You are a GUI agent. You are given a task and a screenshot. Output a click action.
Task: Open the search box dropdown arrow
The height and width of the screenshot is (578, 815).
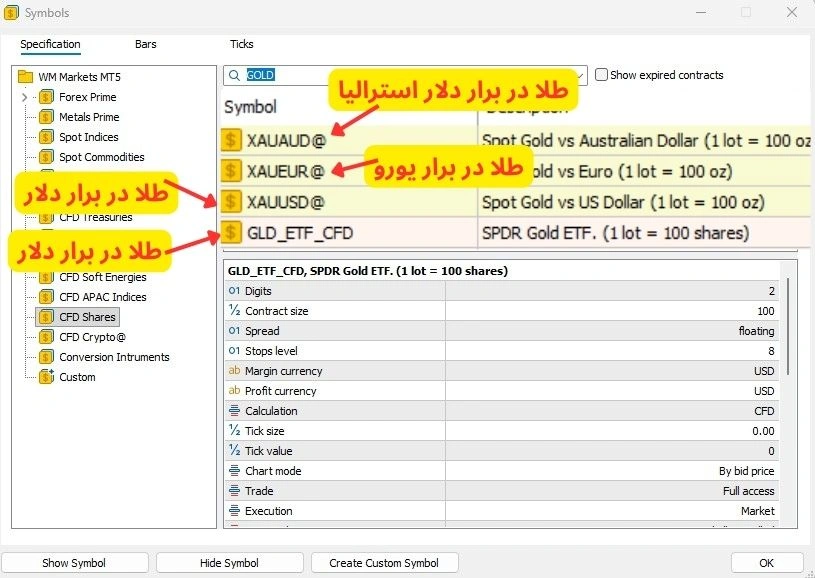(581, 76)
